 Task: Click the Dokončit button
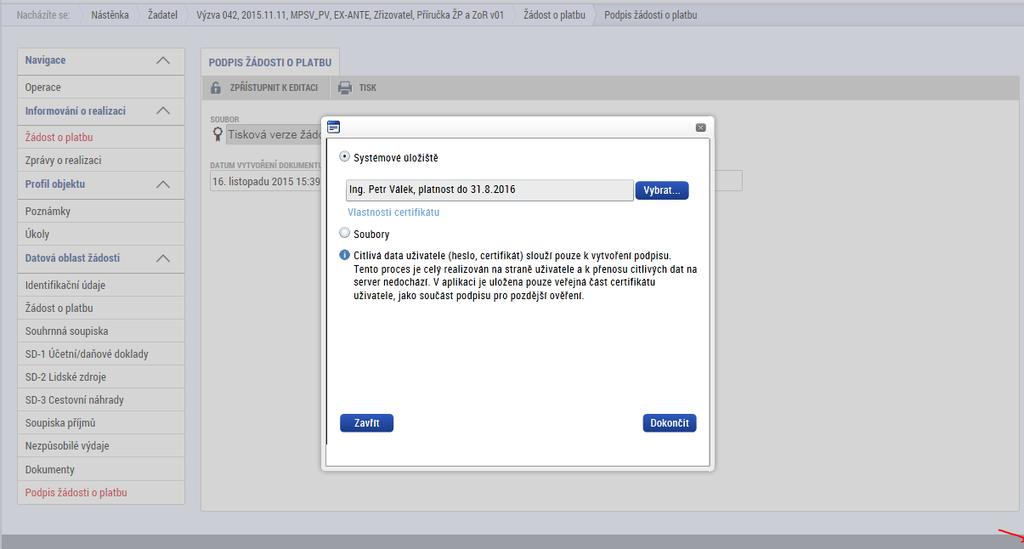(669, 423)
